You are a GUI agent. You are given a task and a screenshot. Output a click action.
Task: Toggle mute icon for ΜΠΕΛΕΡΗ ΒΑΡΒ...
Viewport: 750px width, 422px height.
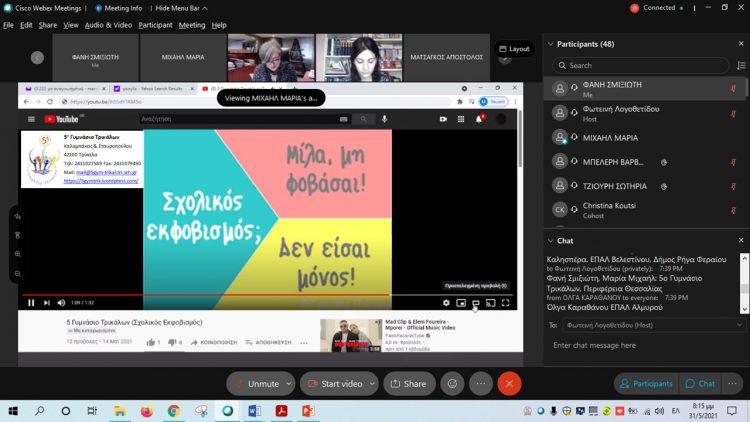point(733,162)
